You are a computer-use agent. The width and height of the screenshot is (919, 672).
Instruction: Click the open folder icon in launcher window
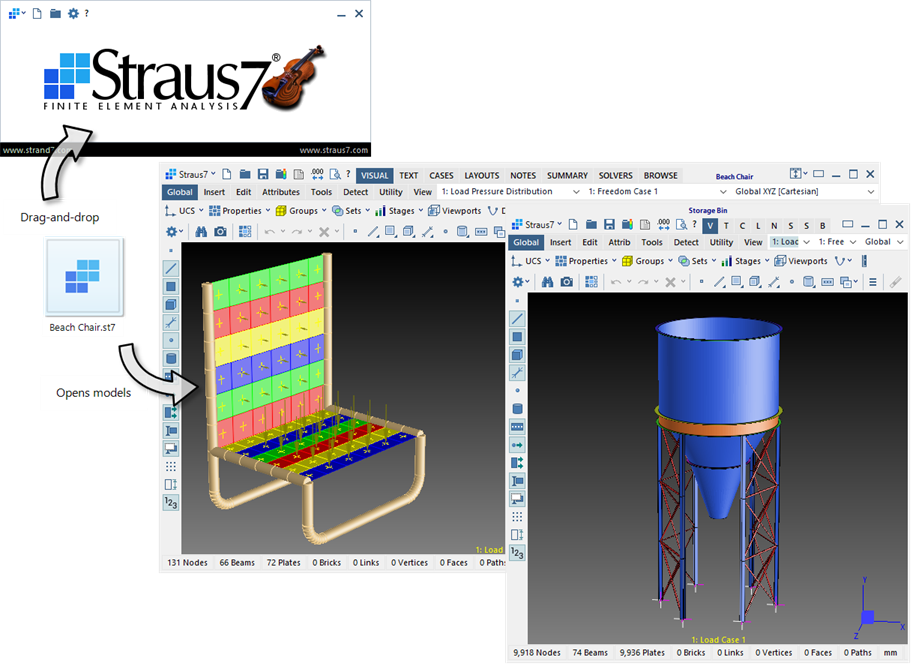pos(55,13)
